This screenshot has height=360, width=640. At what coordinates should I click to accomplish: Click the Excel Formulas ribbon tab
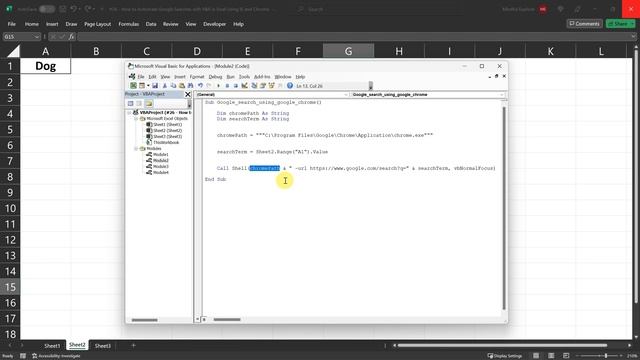(x=129, y=24)
